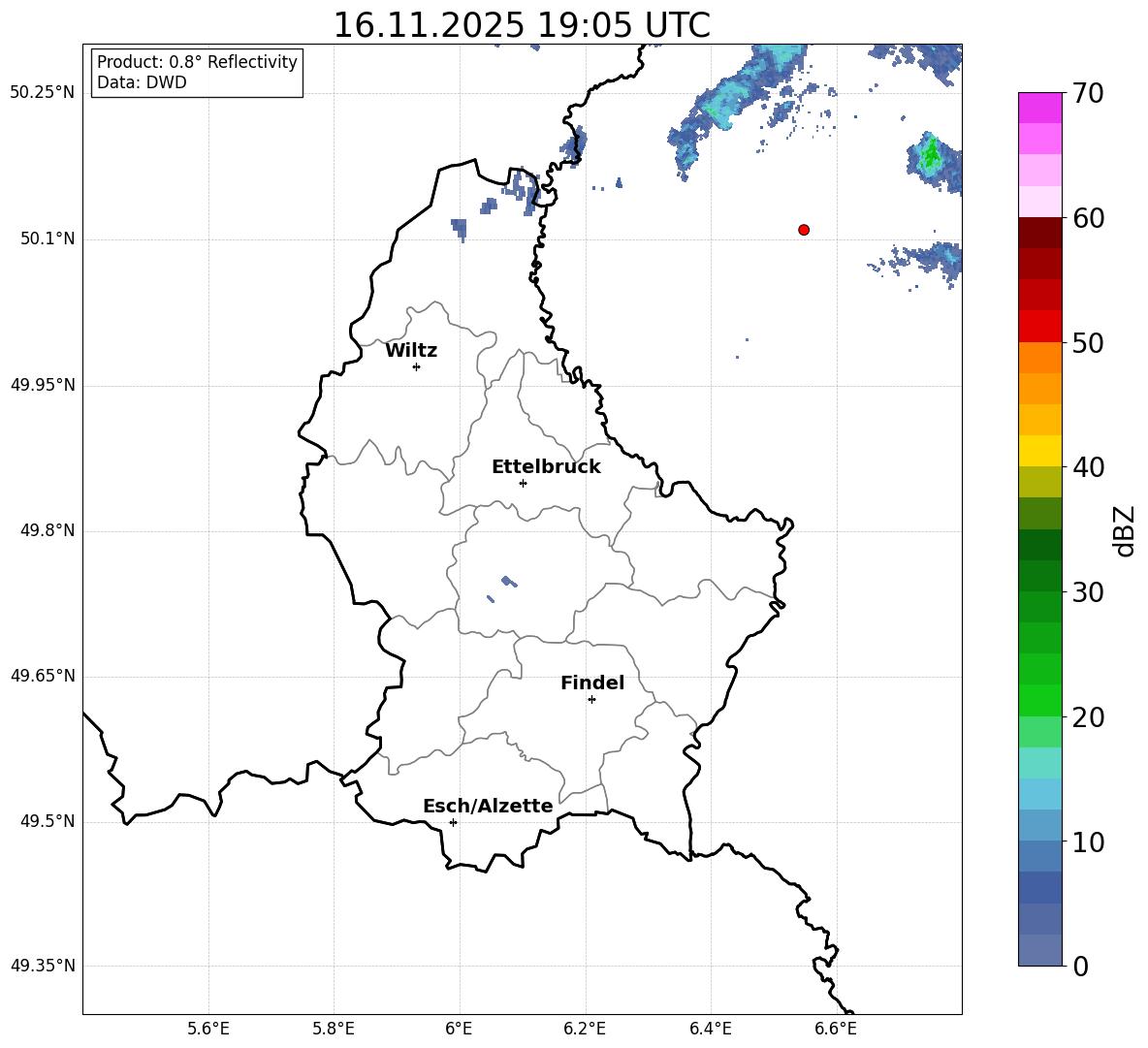Click the red dot marker on the map

point(804,230)
